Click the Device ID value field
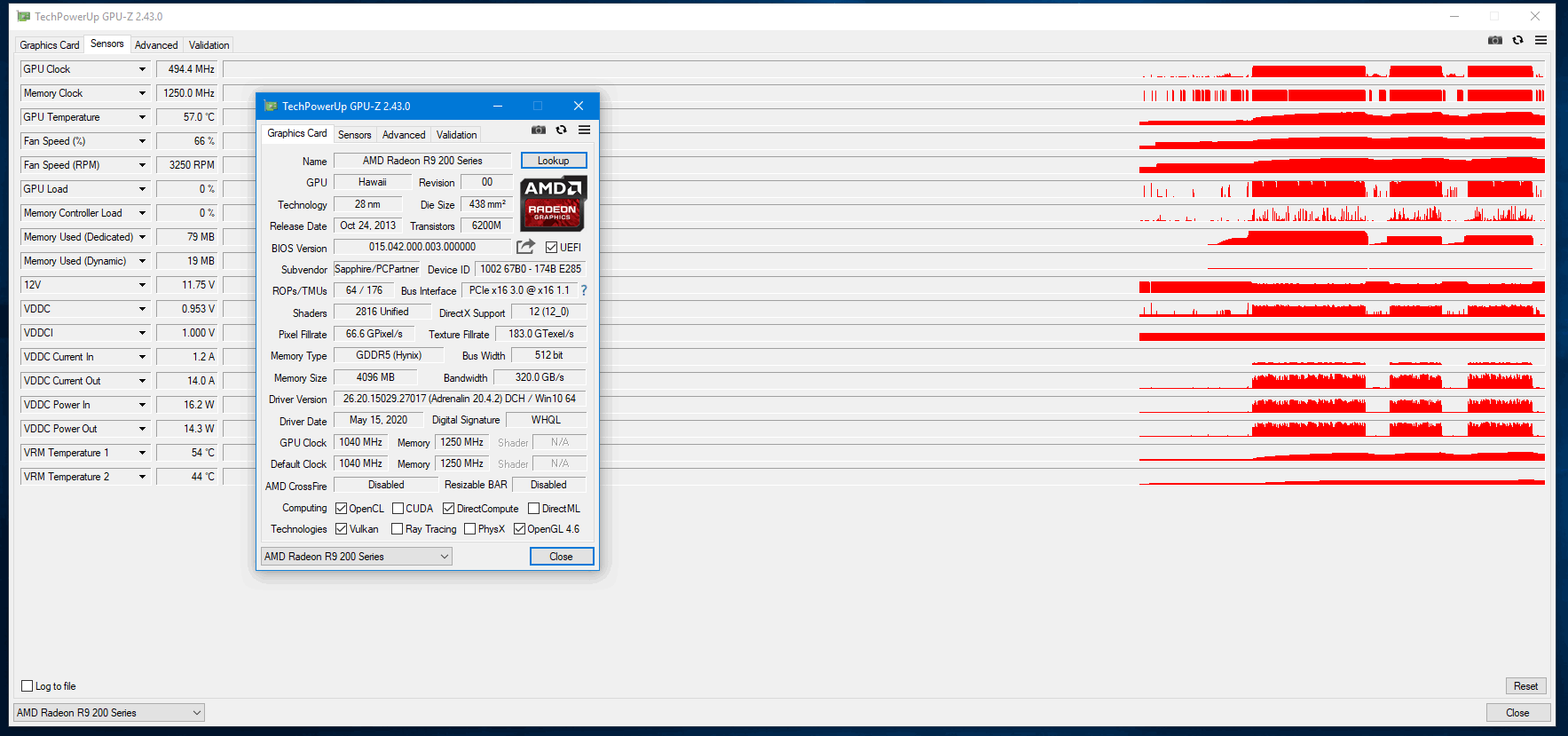 click(531, 269)
